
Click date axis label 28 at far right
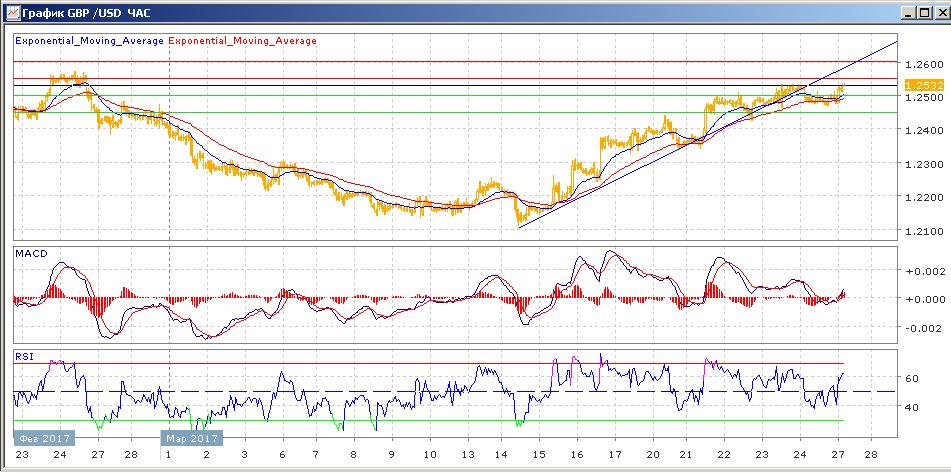coord(872,455)
